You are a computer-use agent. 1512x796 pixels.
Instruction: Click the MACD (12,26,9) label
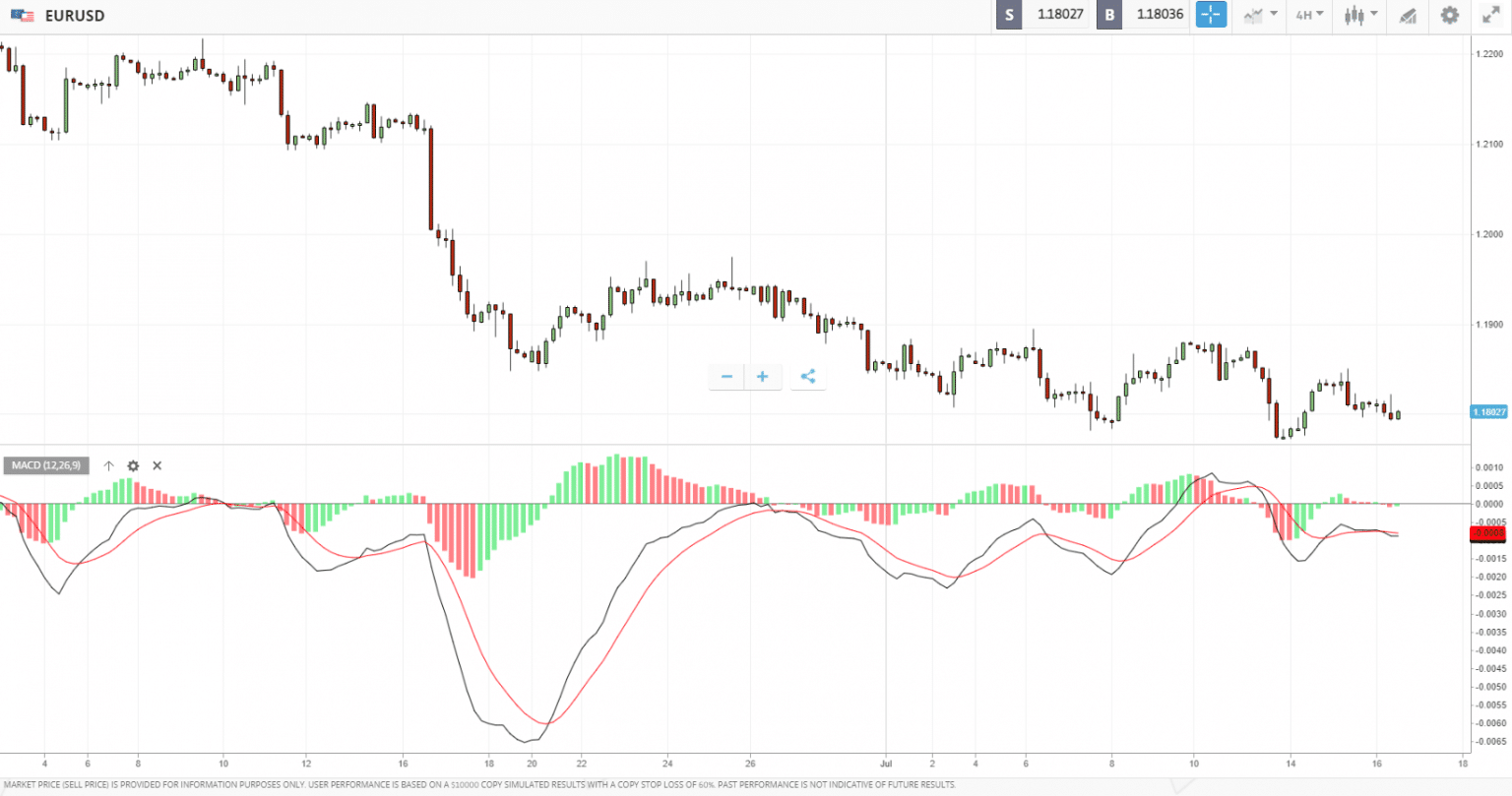pyautogui.click(x=46, y=465)
